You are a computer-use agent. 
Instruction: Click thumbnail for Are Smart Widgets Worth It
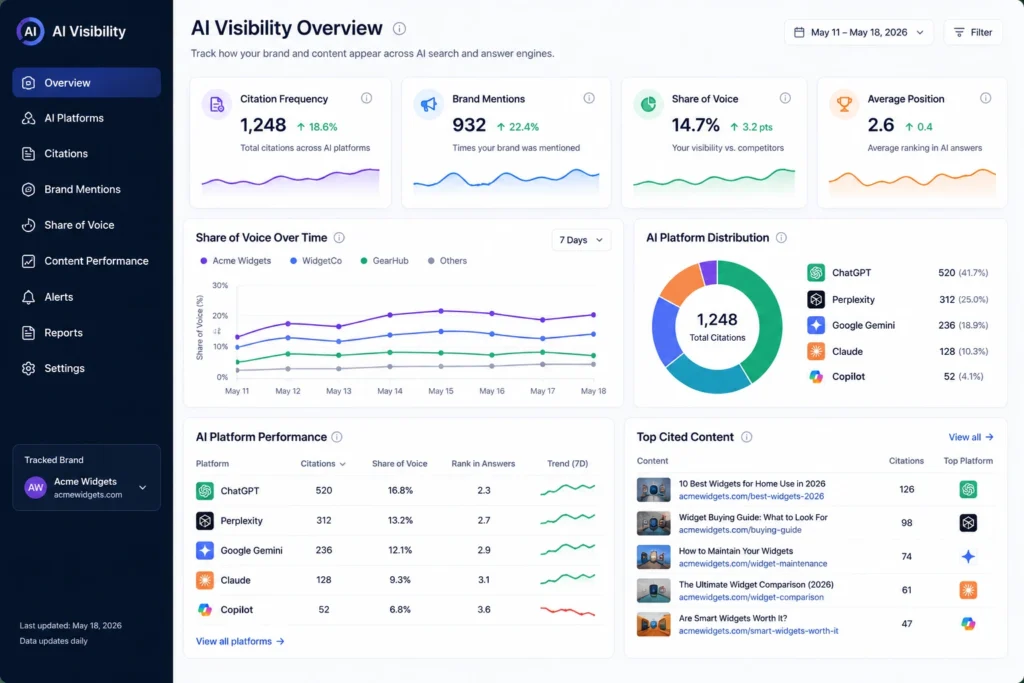click(654, 624)
